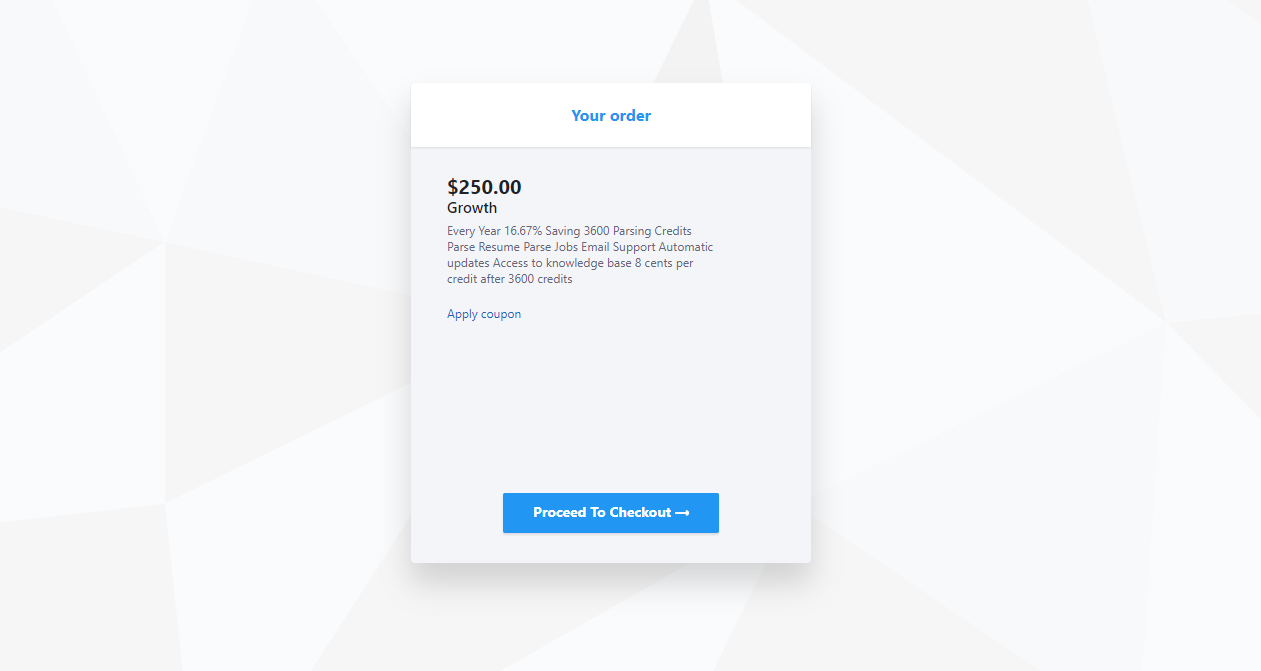Click the Email Support text

[x=618, y=247]
